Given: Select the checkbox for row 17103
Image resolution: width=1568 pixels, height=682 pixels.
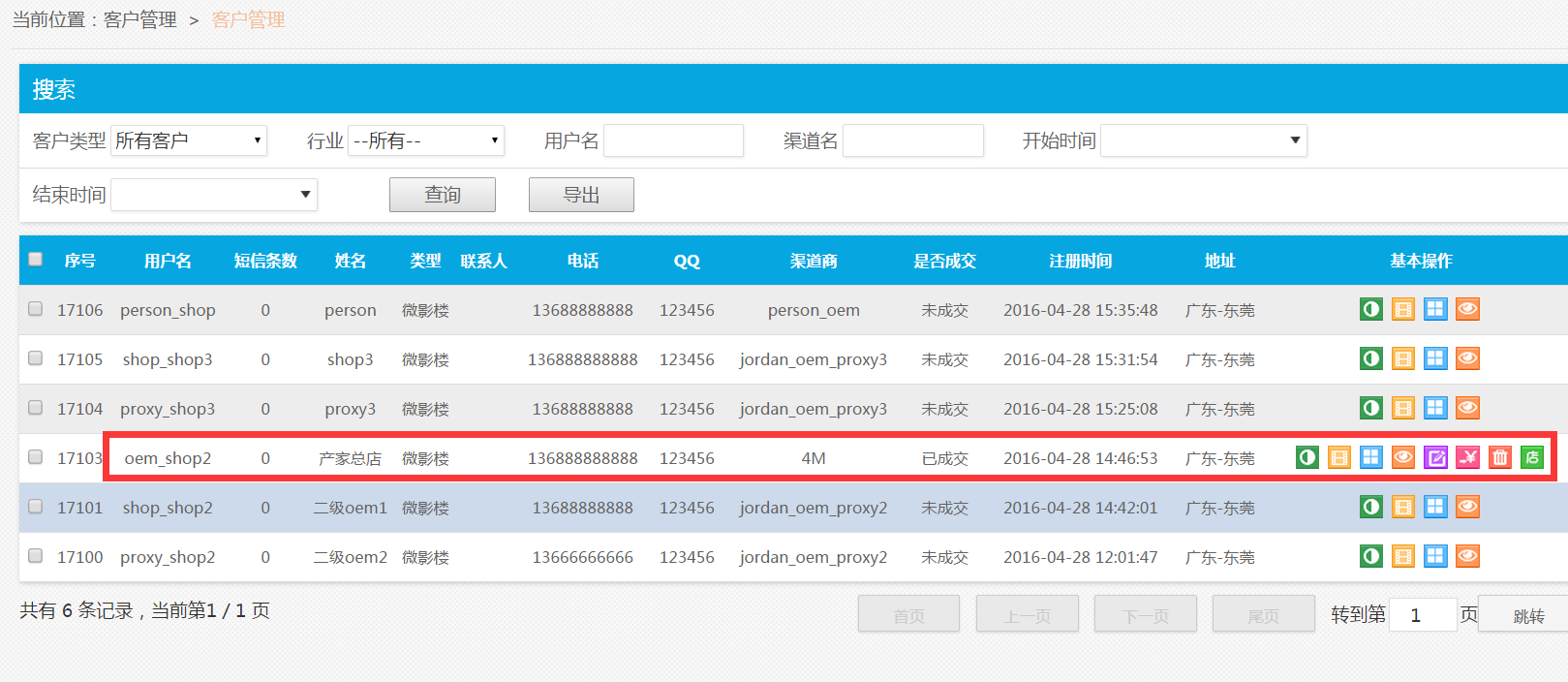Looking at the screenshot, I should pyautogui.click(x=36, y=457).
